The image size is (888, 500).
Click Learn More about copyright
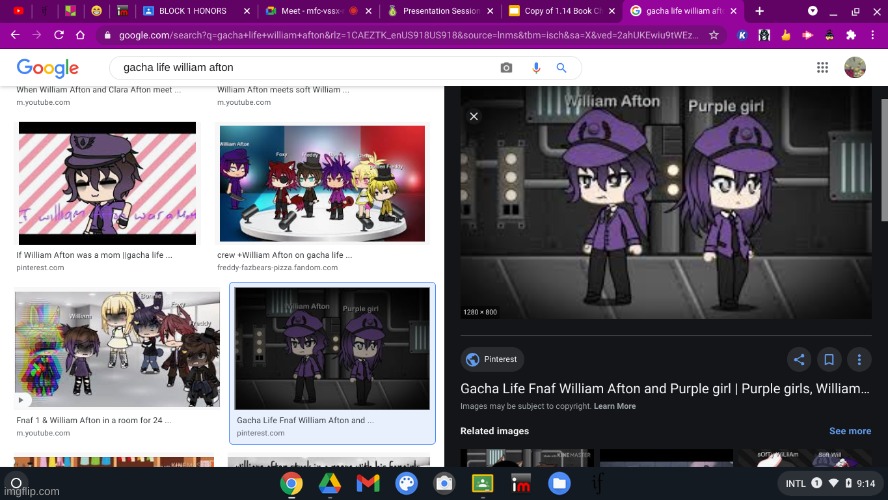pyautogui.click(x=614, y=406)
